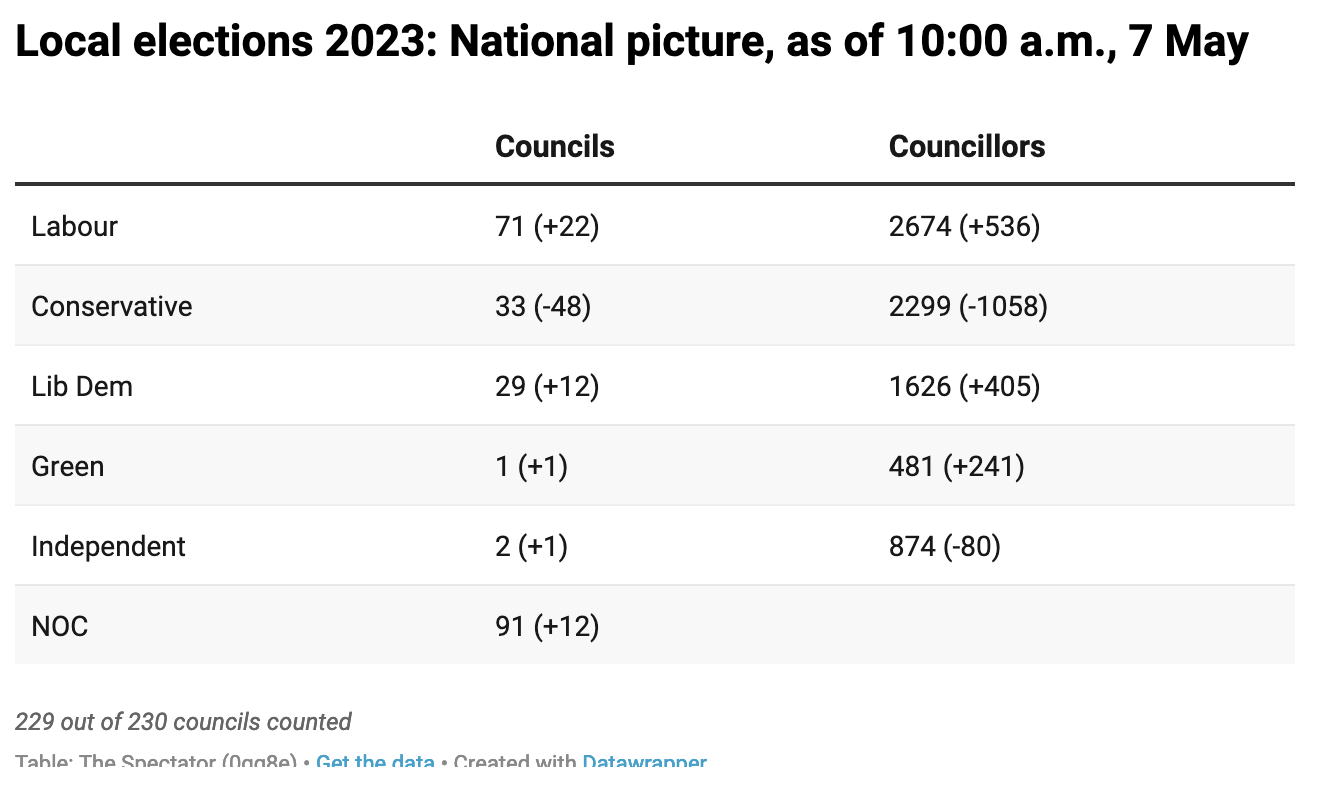Click the NOC row label
The width and height of the screenshot is (1322, 804).
pos(60,626)
